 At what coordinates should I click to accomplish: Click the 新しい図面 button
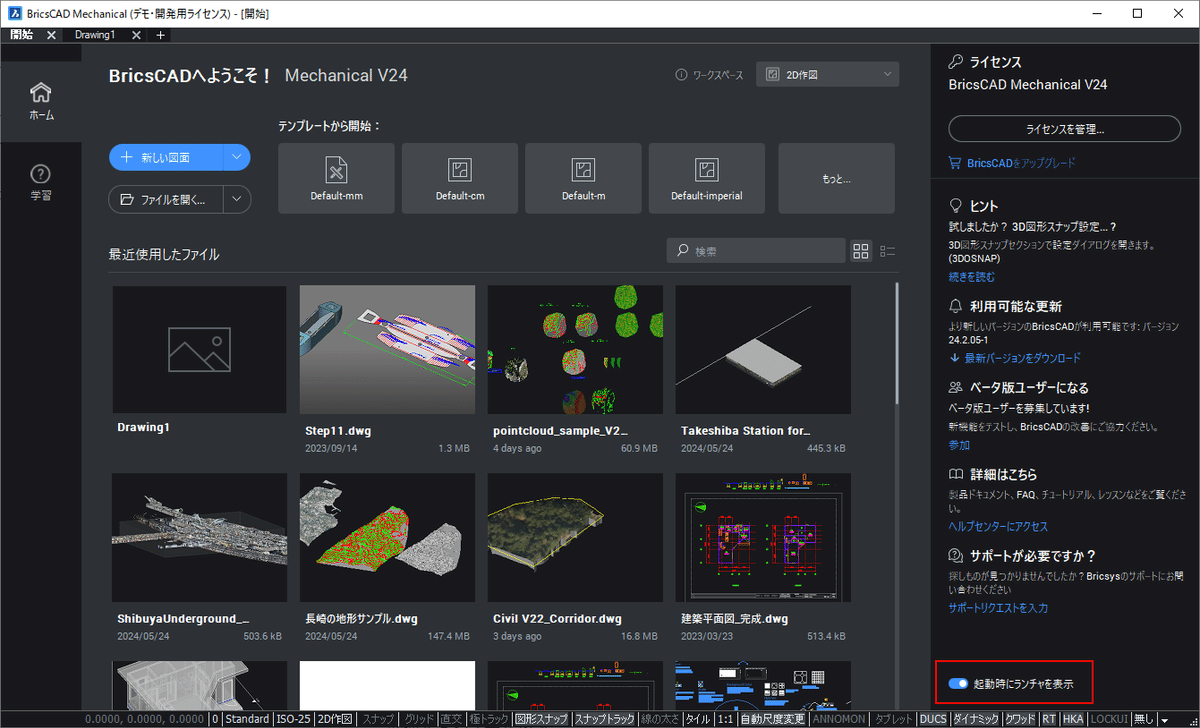[x=166, y=157]
